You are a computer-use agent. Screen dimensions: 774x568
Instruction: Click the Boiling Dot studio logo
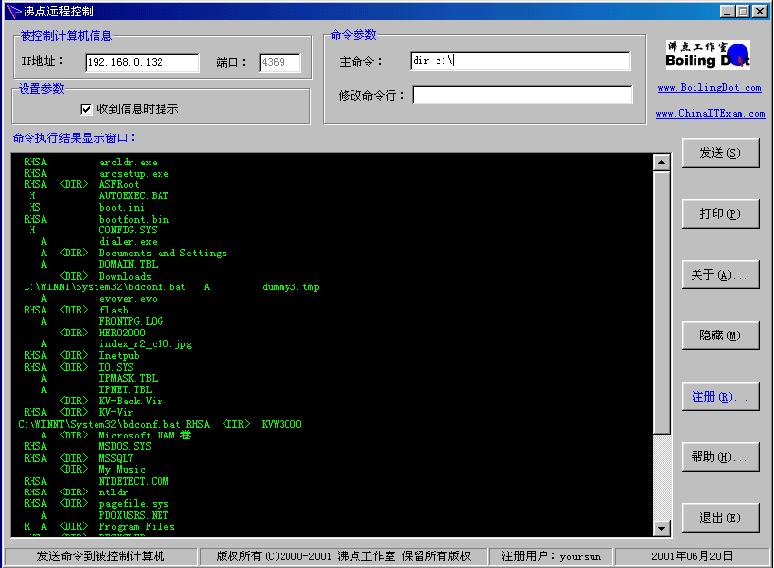coord(708,55)
